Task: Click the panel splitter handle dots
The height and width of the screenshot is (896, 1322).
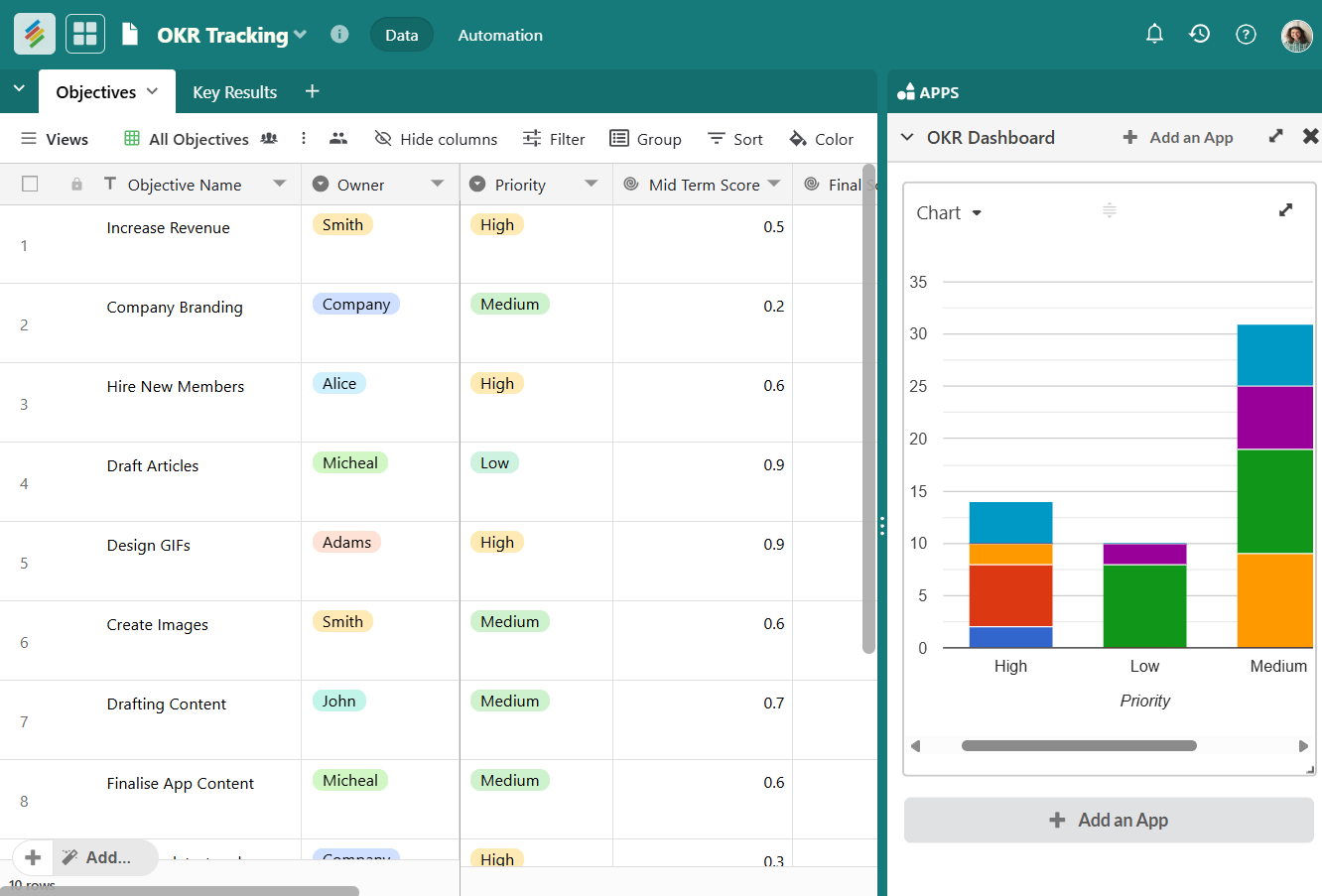Action: [x=881, y=526]
